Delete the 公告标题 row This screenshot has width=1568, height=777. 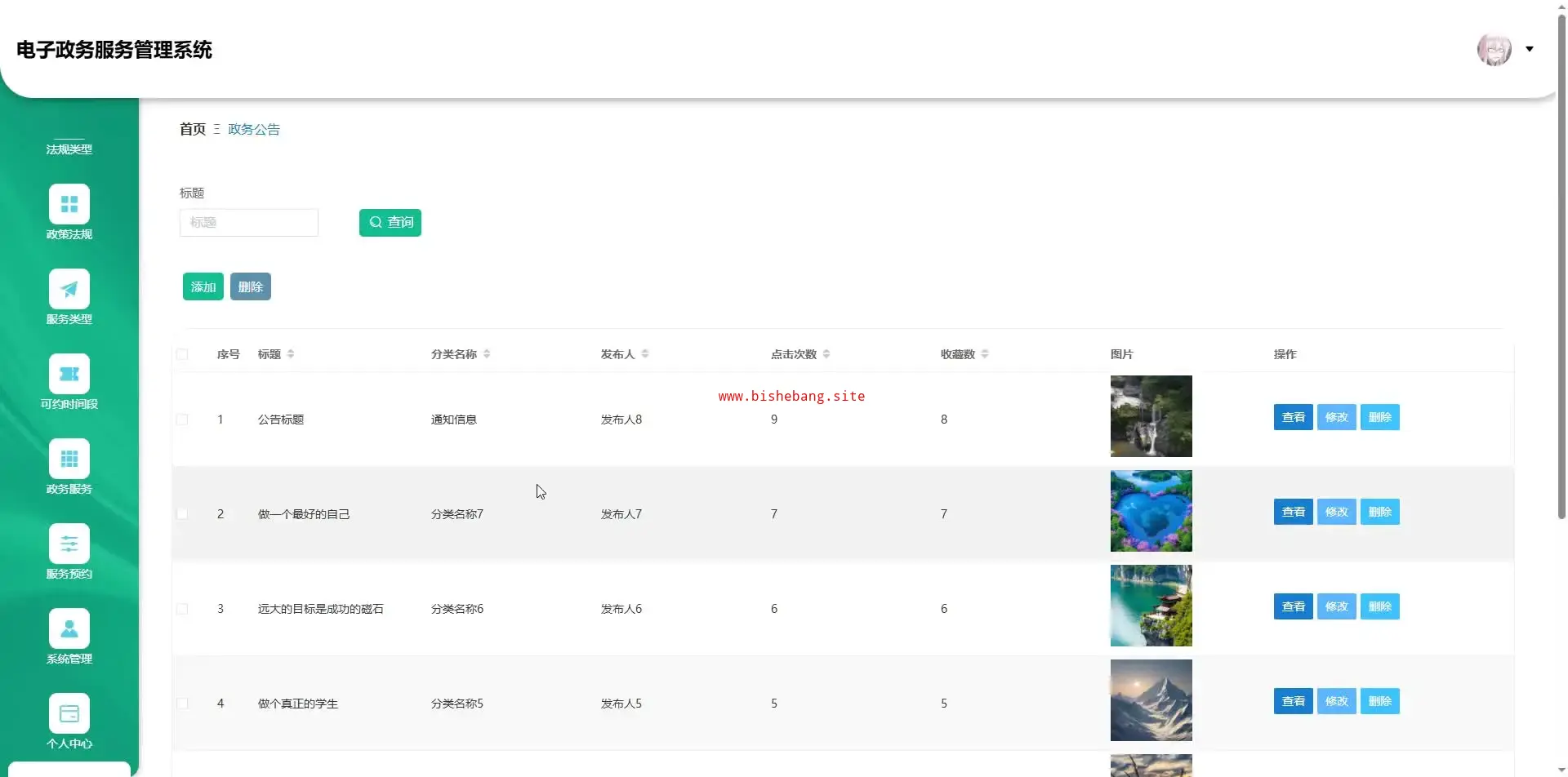[x=1380, y=417]
